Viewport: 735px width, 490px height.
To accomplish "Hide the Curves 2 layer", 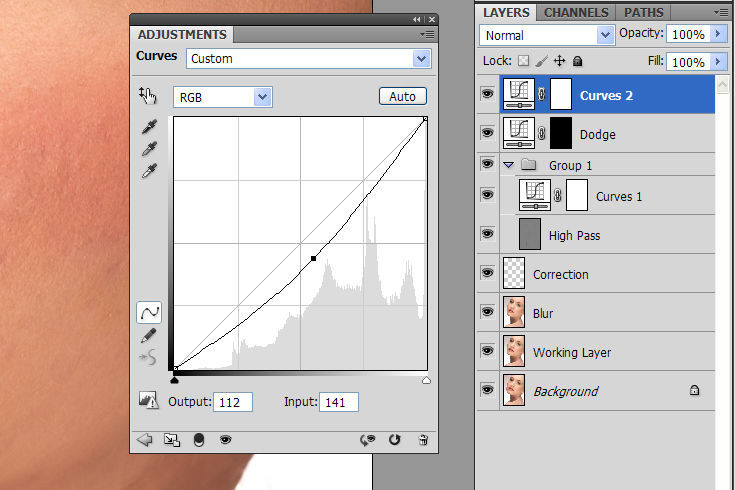I will click(x=488, y=94).
